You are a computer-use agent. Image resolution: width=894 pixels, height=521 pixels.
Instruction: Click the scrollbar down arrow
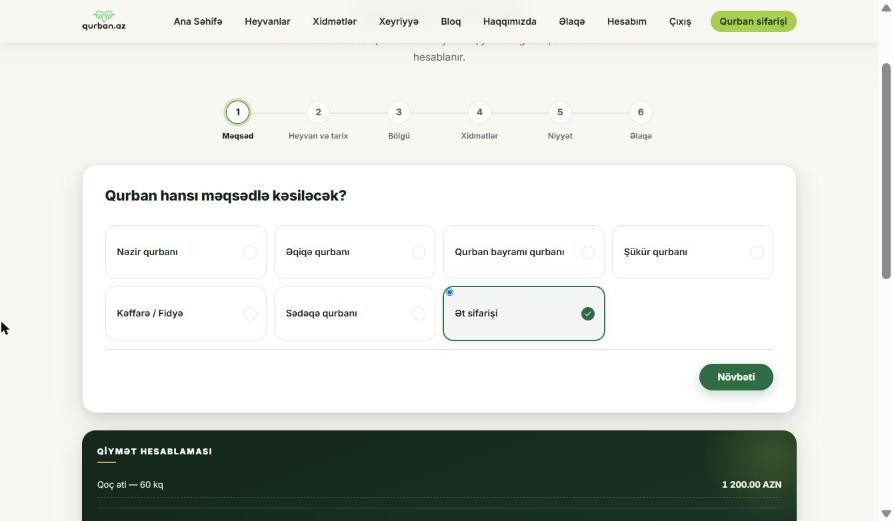(x=886, y=513)
